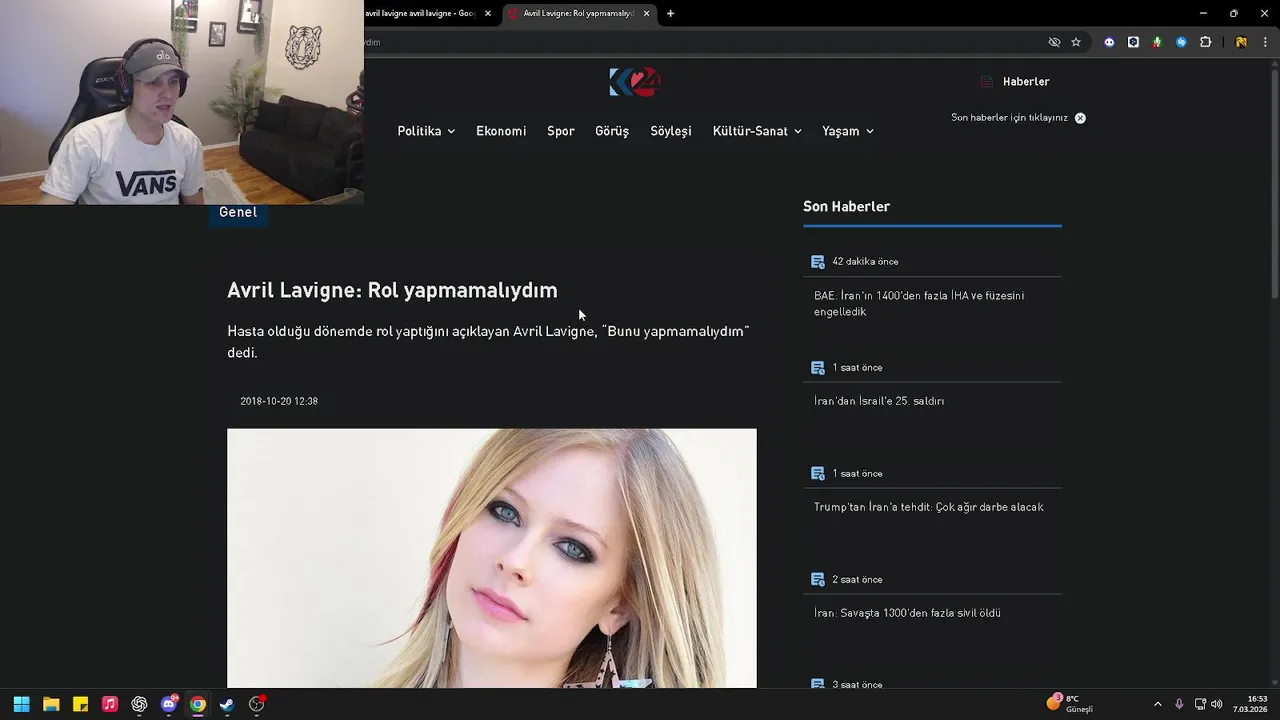
Task: Close the Google search tab
Action: pos(488,13)
